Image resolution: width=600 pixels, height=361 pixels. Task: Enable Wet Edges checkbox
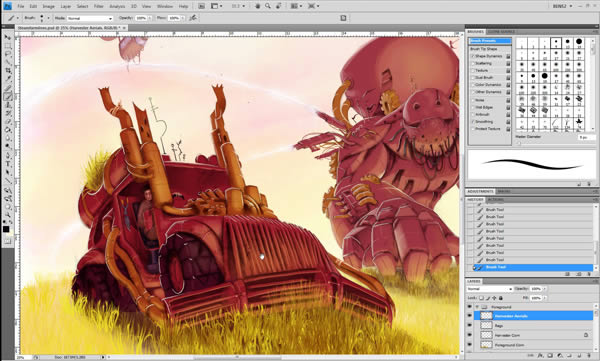point(473,108)
